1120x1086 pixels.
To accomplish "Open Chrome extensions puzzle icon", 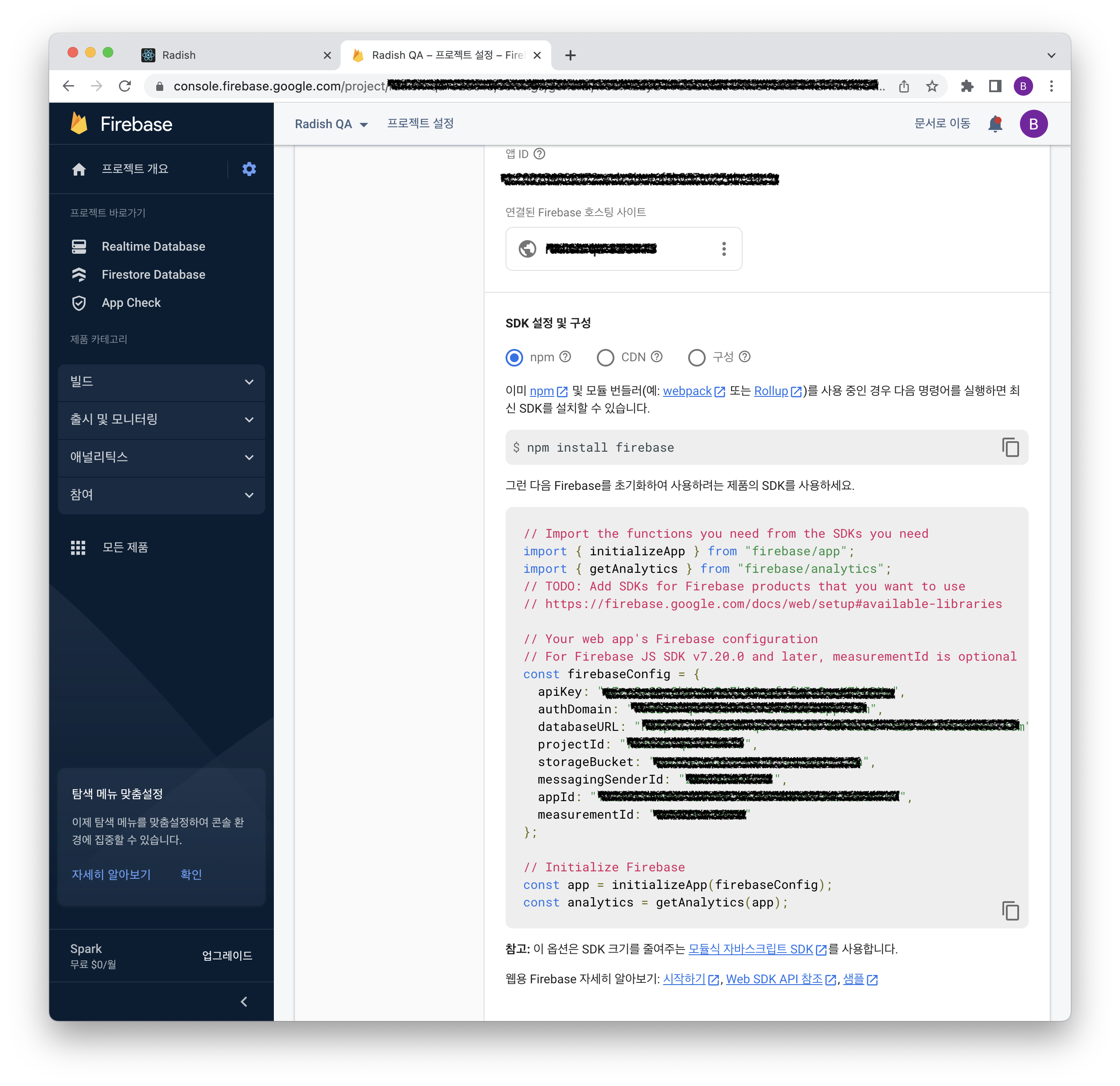I will [967, 86].
